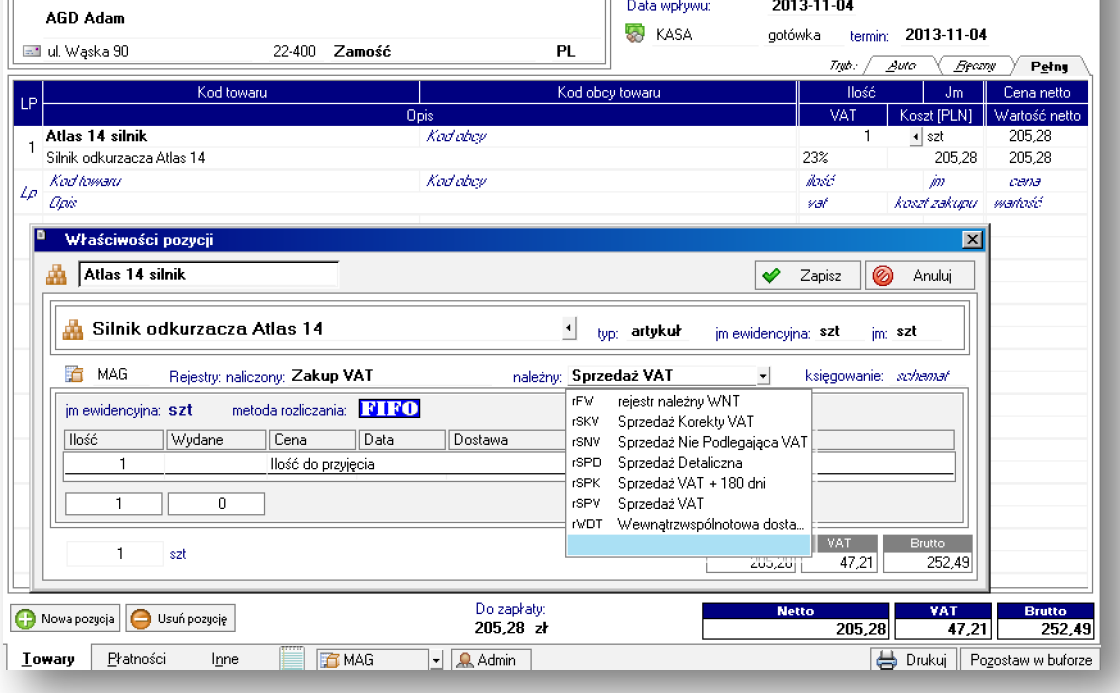Screen dimensions: 1120x693
Task: Expand the należny Sprzedaż VAT dropdown arrow
Action: 763,376
